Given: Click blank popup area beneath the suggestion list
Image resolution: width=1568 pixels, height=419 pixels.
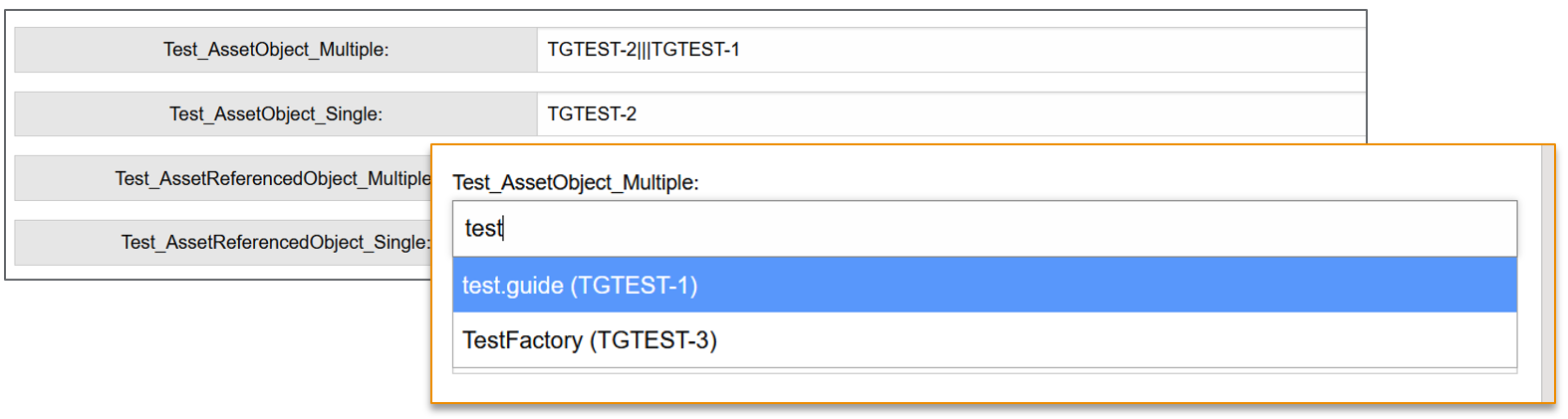Looking at the screenshot, I should pyautogui.click(x=984, y=388).
